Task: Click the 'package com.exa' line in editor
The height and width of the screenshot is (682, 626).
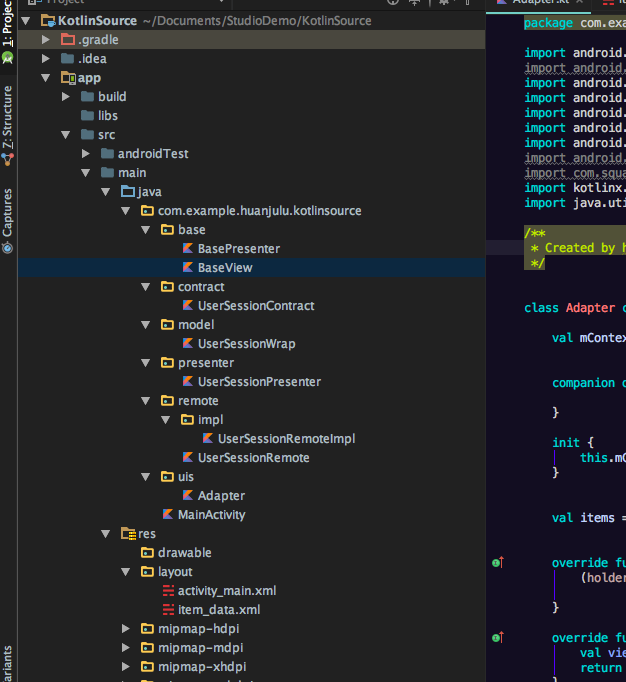Action: click(x=574, y=23)
